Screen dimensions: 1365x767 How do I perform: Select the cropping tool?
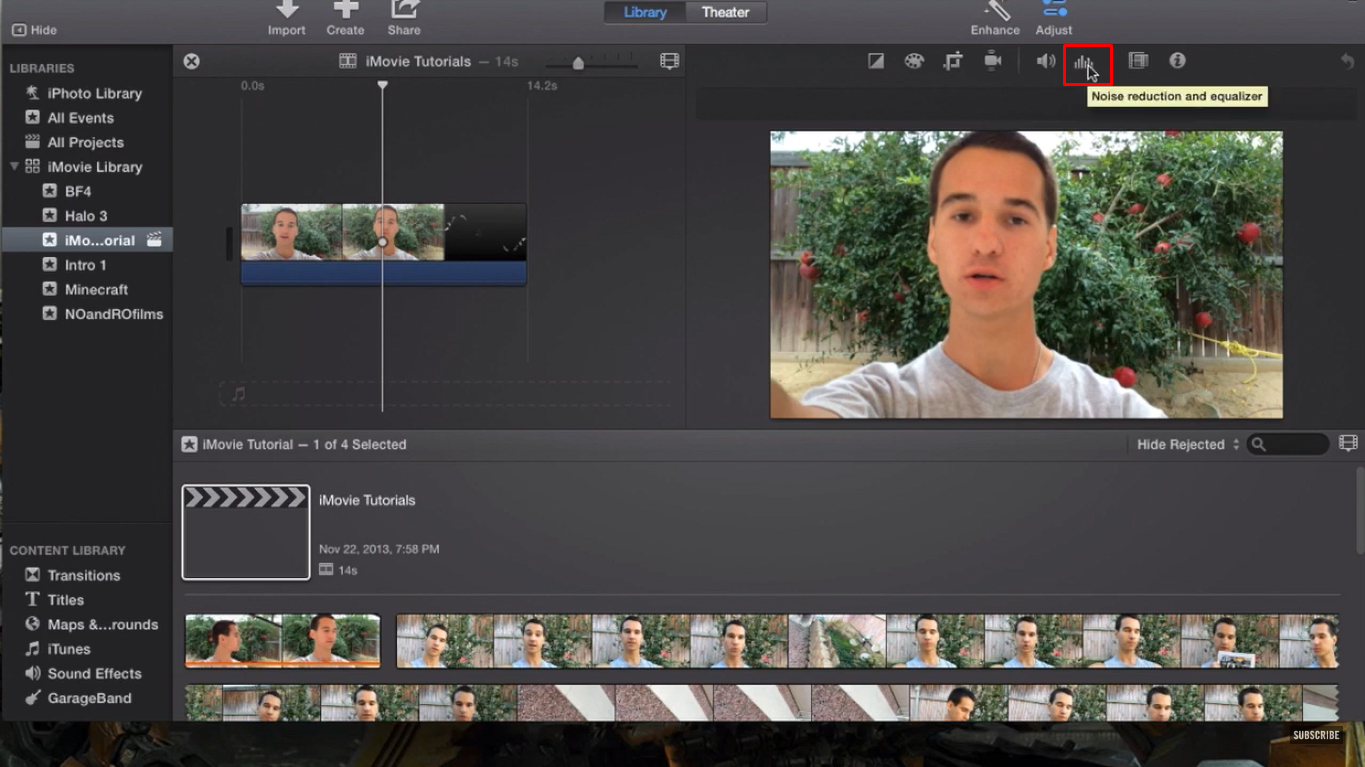tap(953, 61)
